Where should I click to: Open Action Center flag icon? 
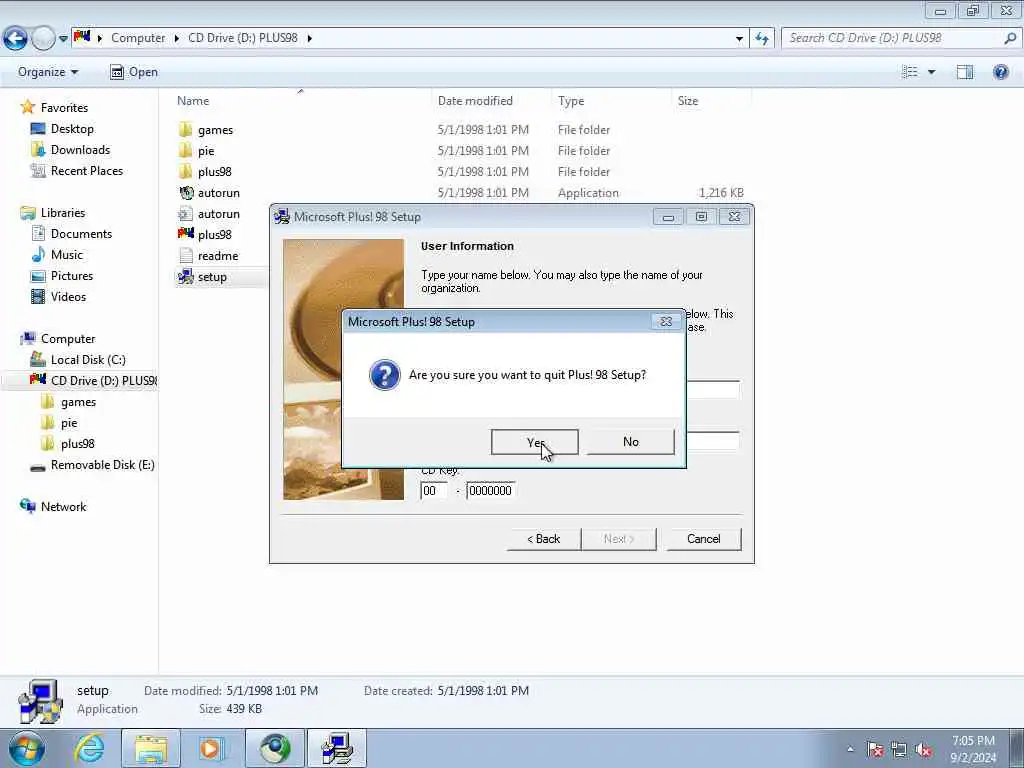(x=875, y=750)
